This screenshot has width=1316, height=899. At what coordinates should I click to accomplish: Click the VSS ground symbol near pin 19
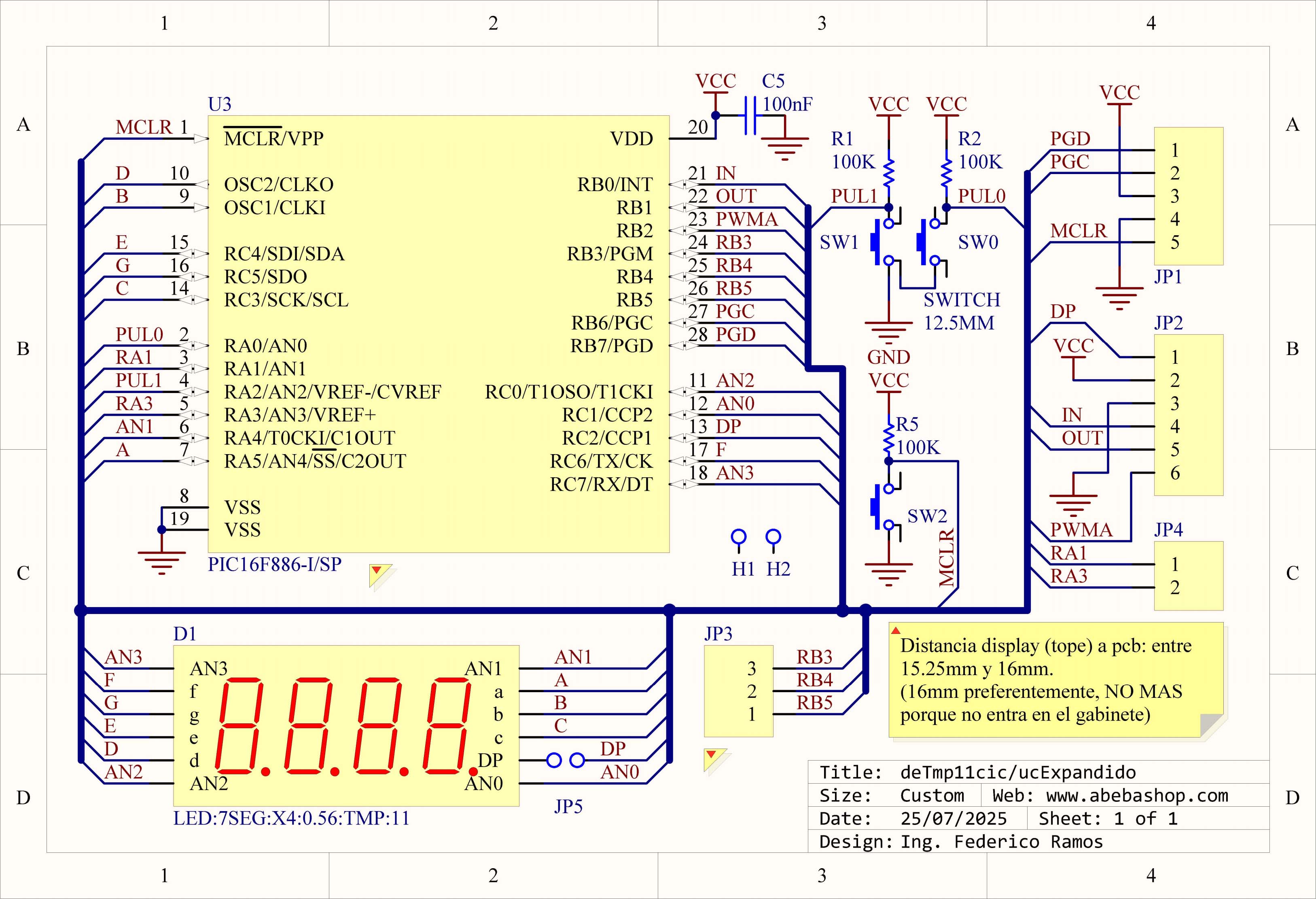(x=161, y=561)
